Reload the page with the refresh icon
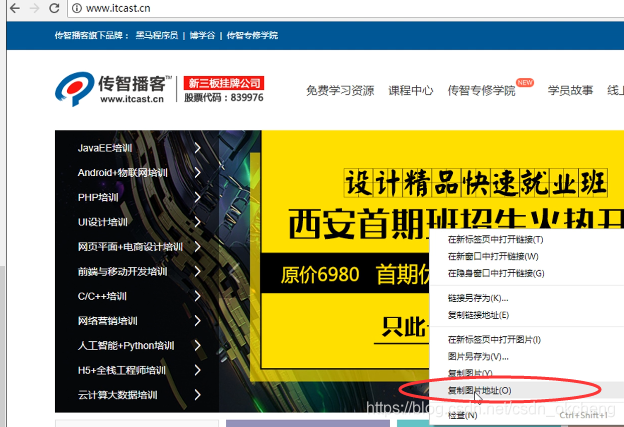The image size is (624, 427). 54,8
